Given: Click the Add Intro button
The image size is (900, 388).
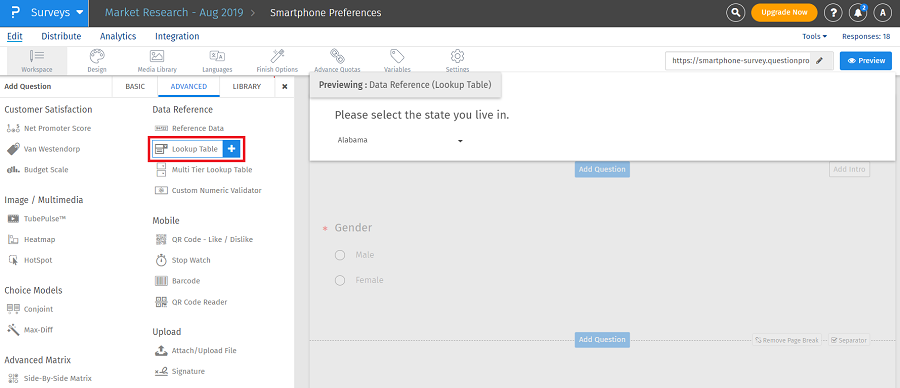Looking at the screenshot, I should [849, 170].
